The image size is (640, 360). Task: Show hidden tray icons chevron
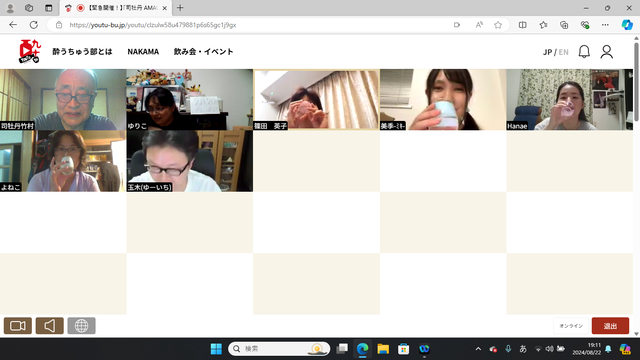click(x=478, y=349)
